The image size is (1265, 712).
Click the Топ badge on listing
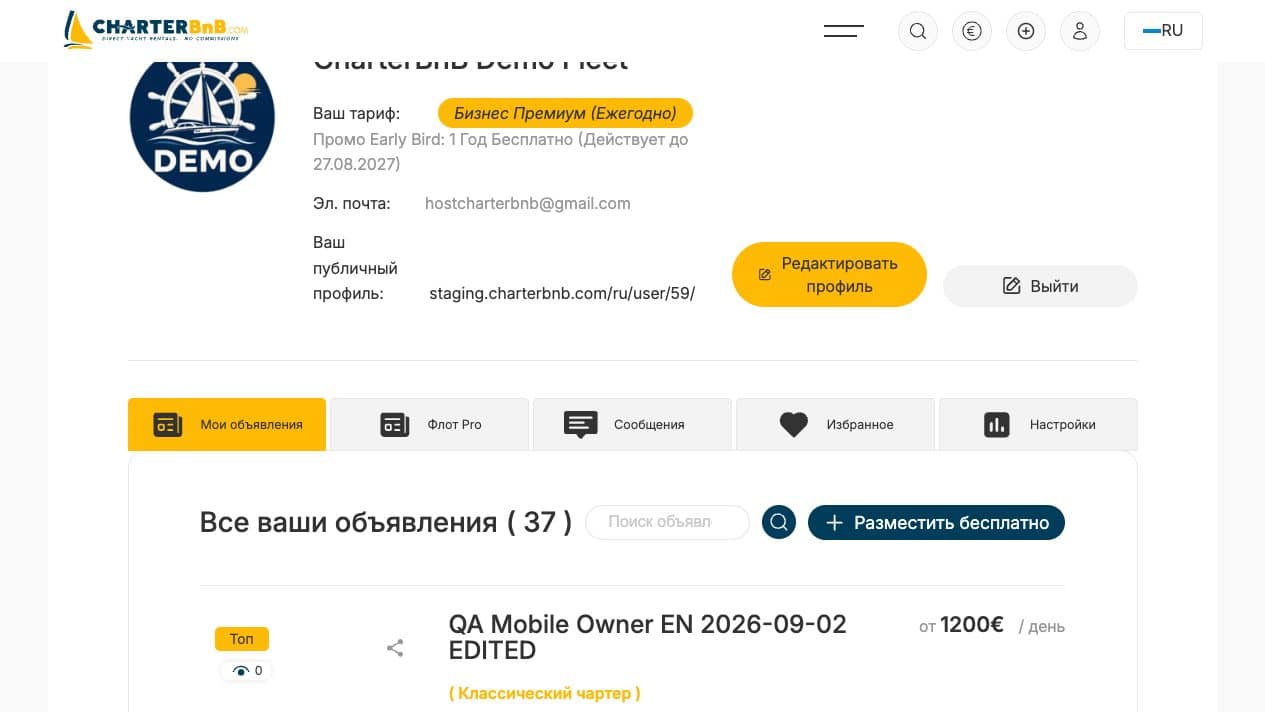pos(242,639)
